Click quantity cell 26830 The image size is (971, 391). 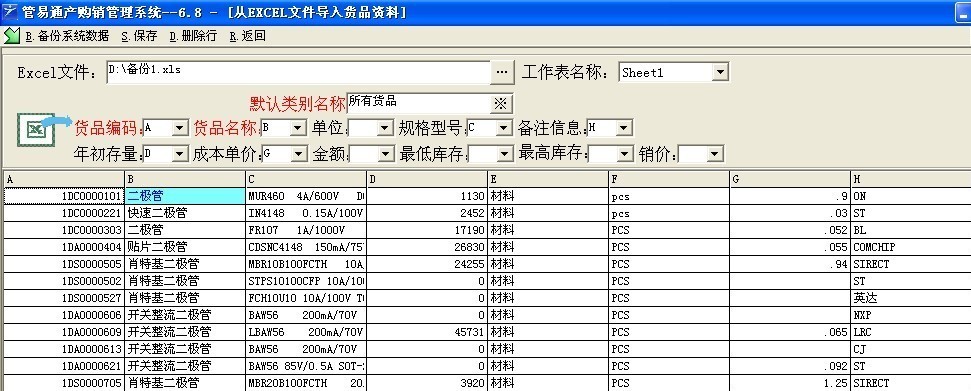click(x=427, y=247)
